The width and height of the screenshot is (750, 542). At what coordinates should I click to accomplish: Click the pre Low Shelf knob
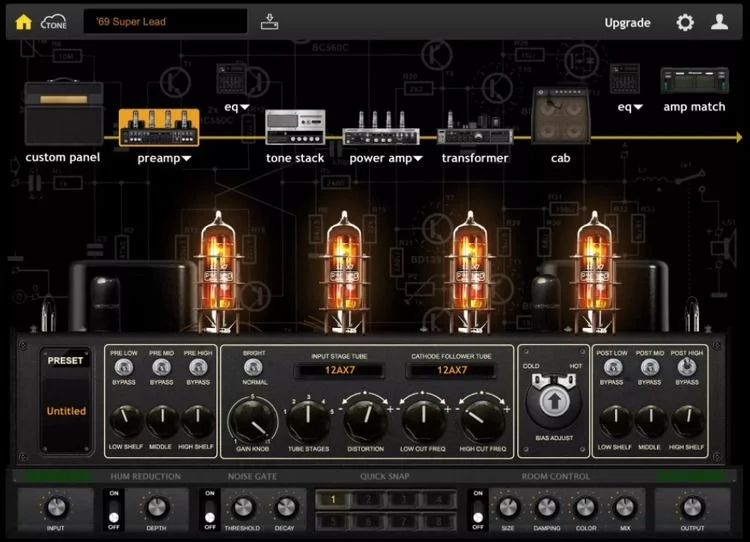coord(126,421)
